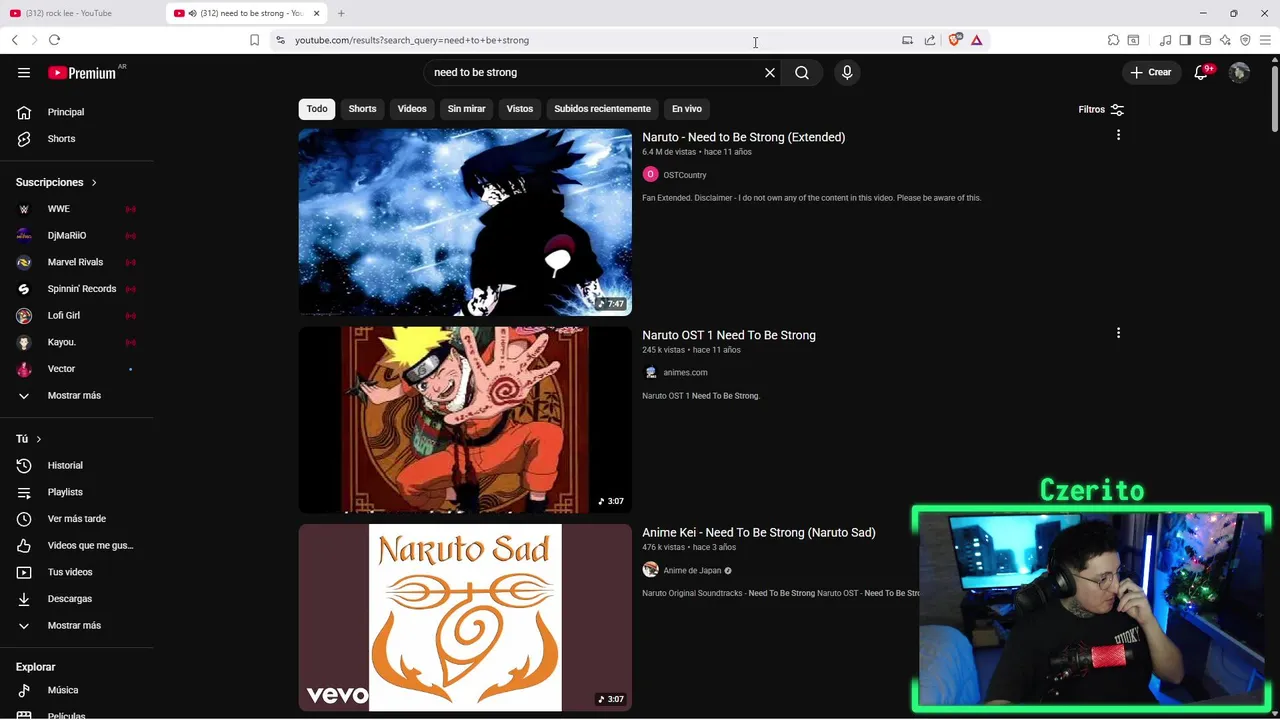Click the browser share page icon
The height and width of the screenshot is (720, 1280).
(x=930, y=40)
